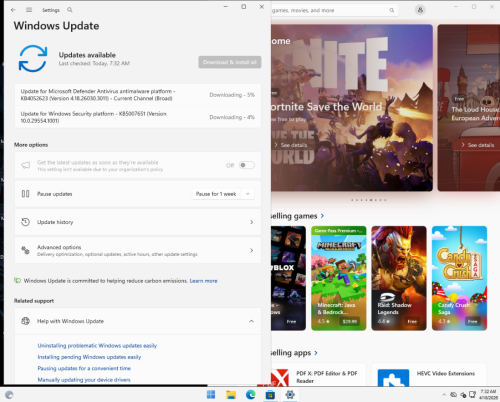The width and height of the screenshot is (500, 402).
Task: Click the HEVC Video Extensions title
Action: click(x=446, y=373)
